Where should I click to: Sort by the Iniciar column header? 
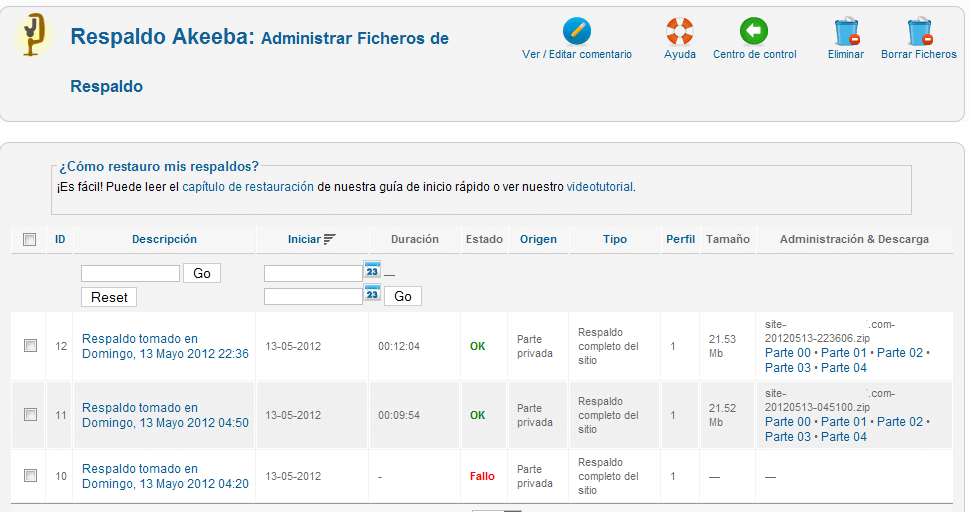click(304, 239)
